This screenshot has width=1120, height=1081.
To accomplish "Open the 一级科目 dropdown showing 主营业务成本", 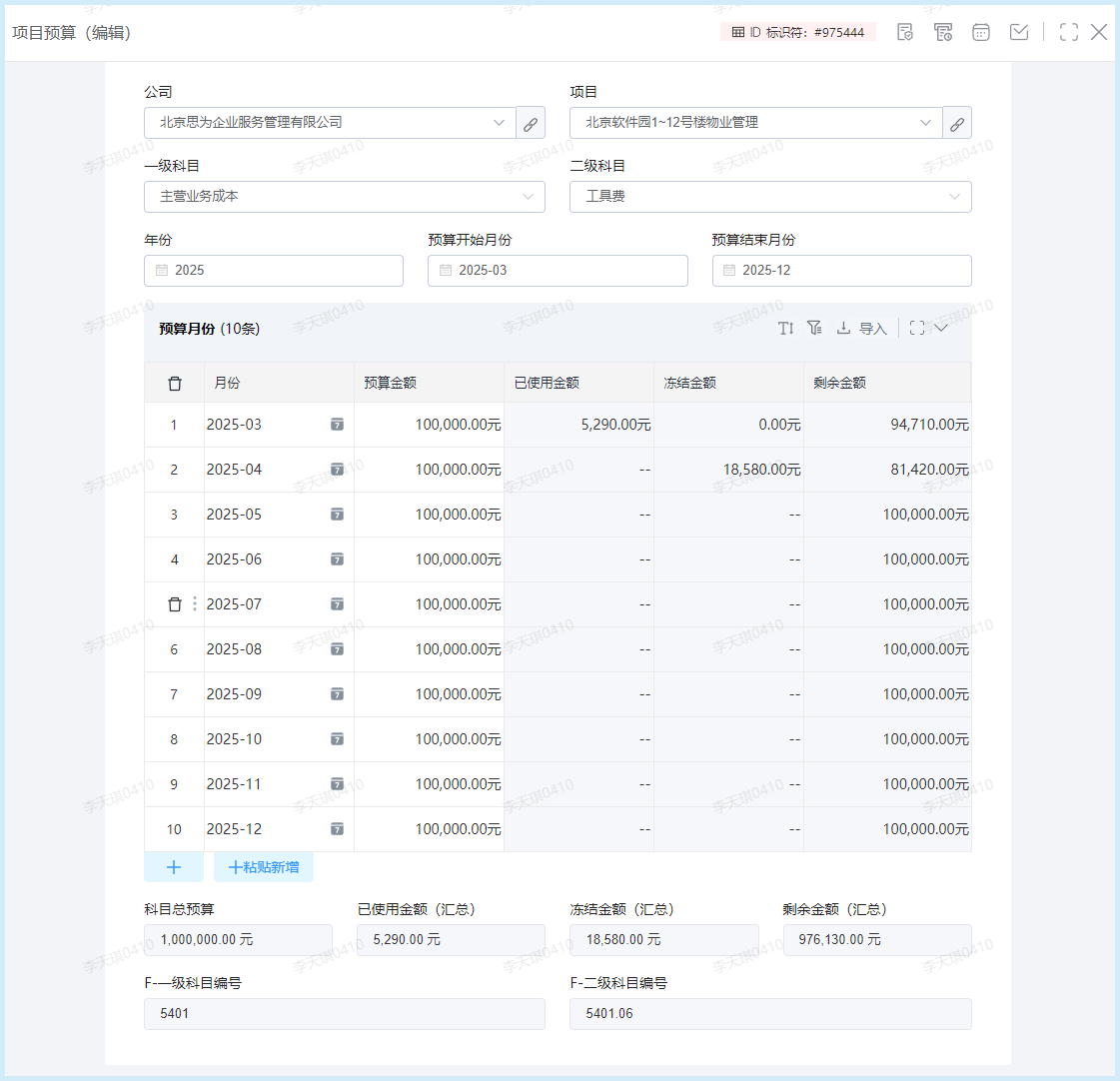I will point(344,197).
